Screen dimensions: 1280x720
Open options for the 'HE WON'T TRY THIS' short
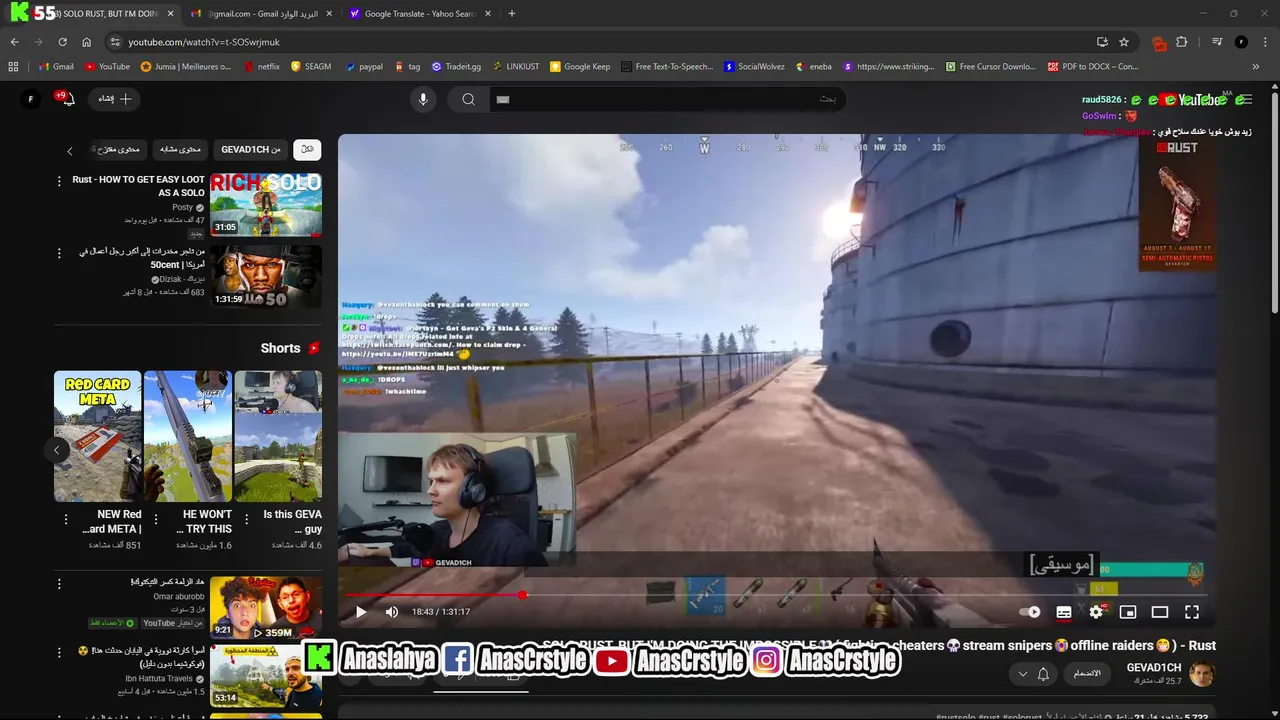pos(156,520)
